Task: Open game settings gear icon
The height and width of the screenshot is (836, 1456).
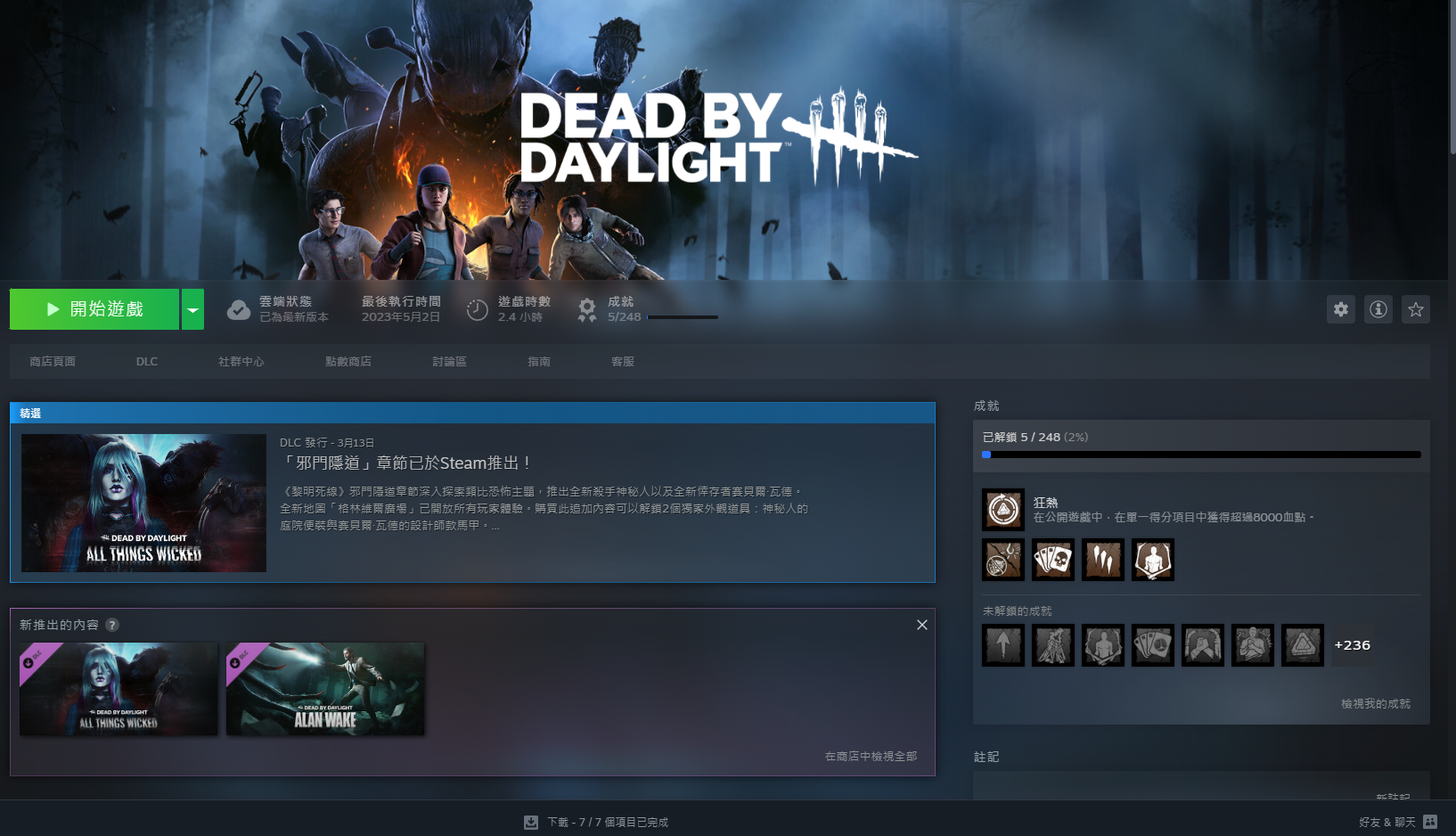Action: click(1340, 309)
